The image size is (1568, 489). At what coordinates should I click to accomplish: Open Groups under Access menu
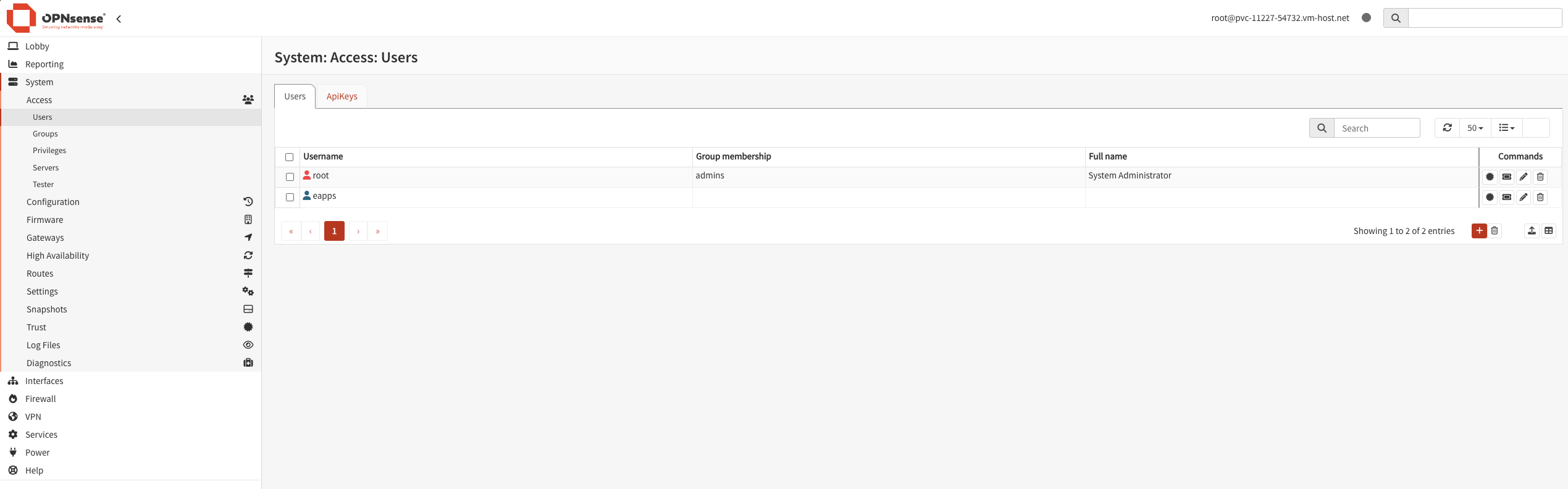(45, 134)
